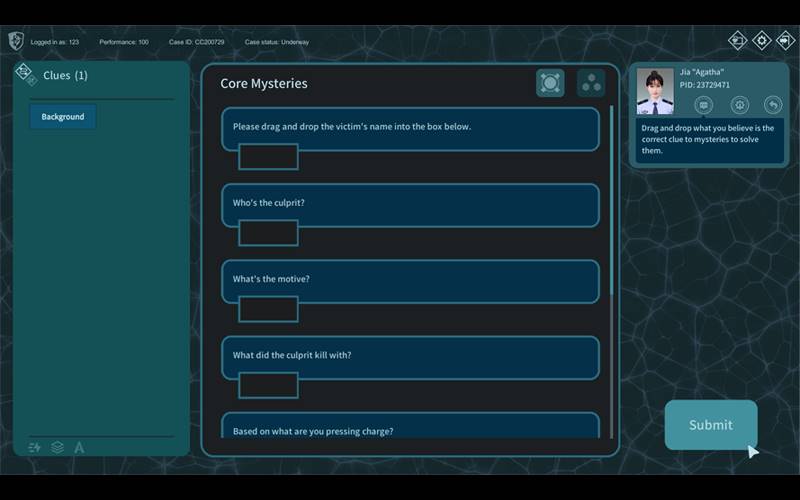The height and width of the screenshot is (500, 800).
Task: Click the chat message icon under Agatha's PID
Action: pos(704,105)
